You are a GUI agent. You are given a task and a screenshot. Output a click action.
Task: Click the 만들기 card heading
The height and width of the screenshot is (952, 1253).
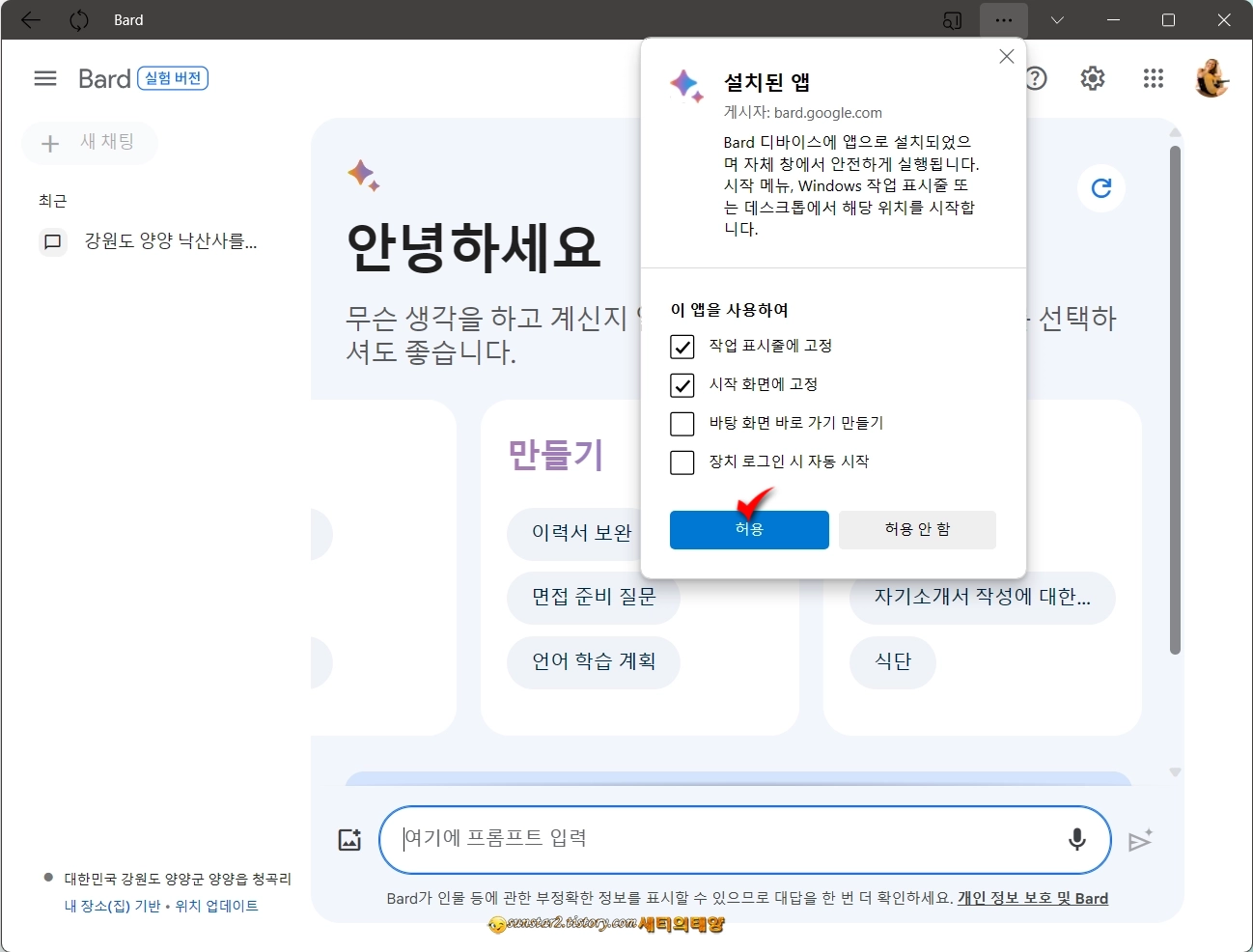click(x=556, y=454)
